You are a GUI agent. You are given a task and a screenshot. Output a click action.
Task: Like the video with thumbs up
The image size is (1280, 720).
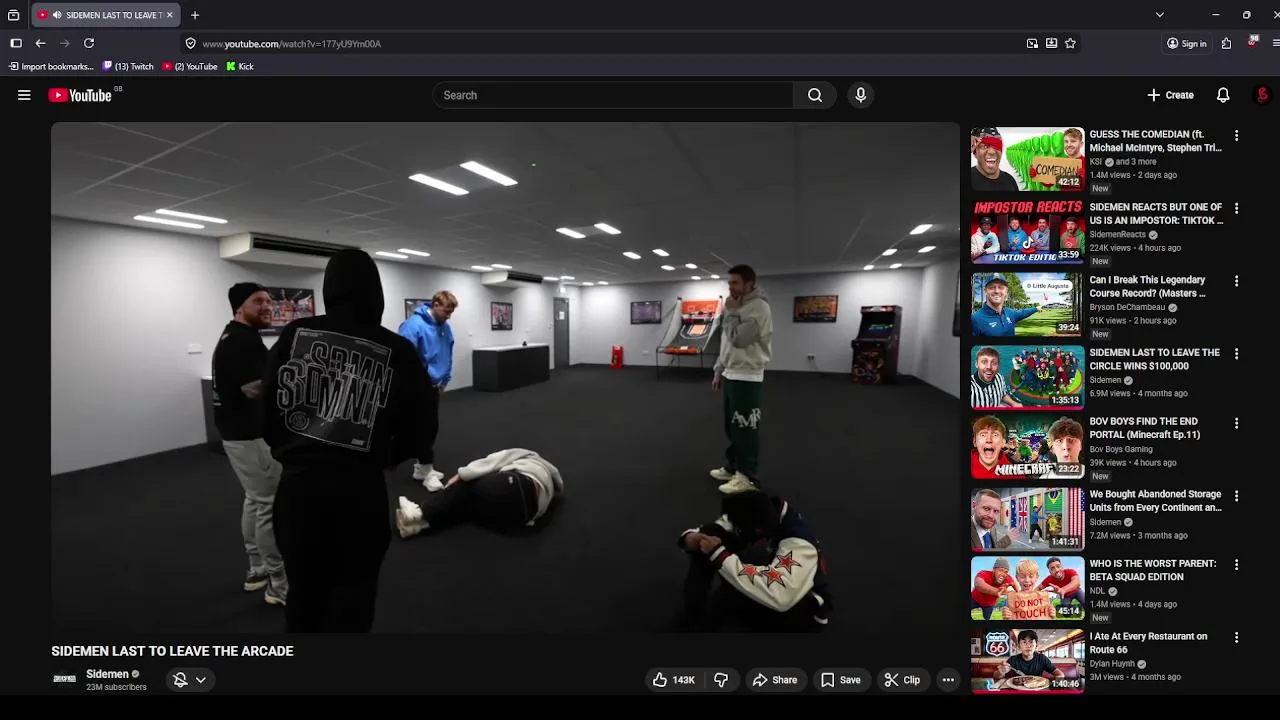(x=674, y=680)
